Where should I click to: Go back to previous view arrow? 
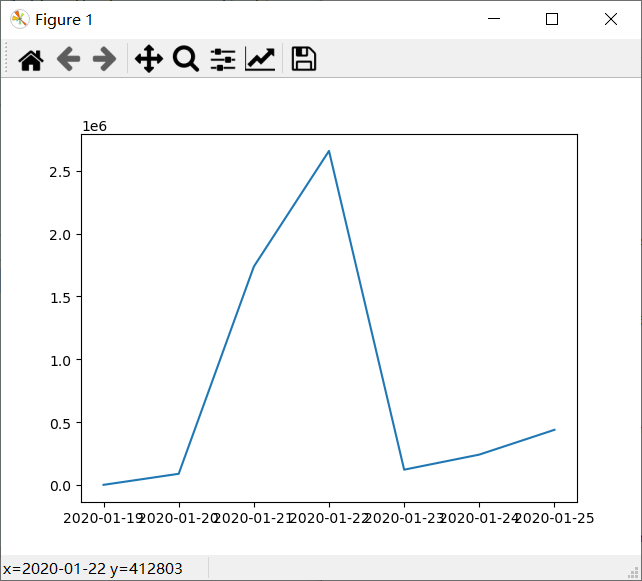[x=68, y=59]
